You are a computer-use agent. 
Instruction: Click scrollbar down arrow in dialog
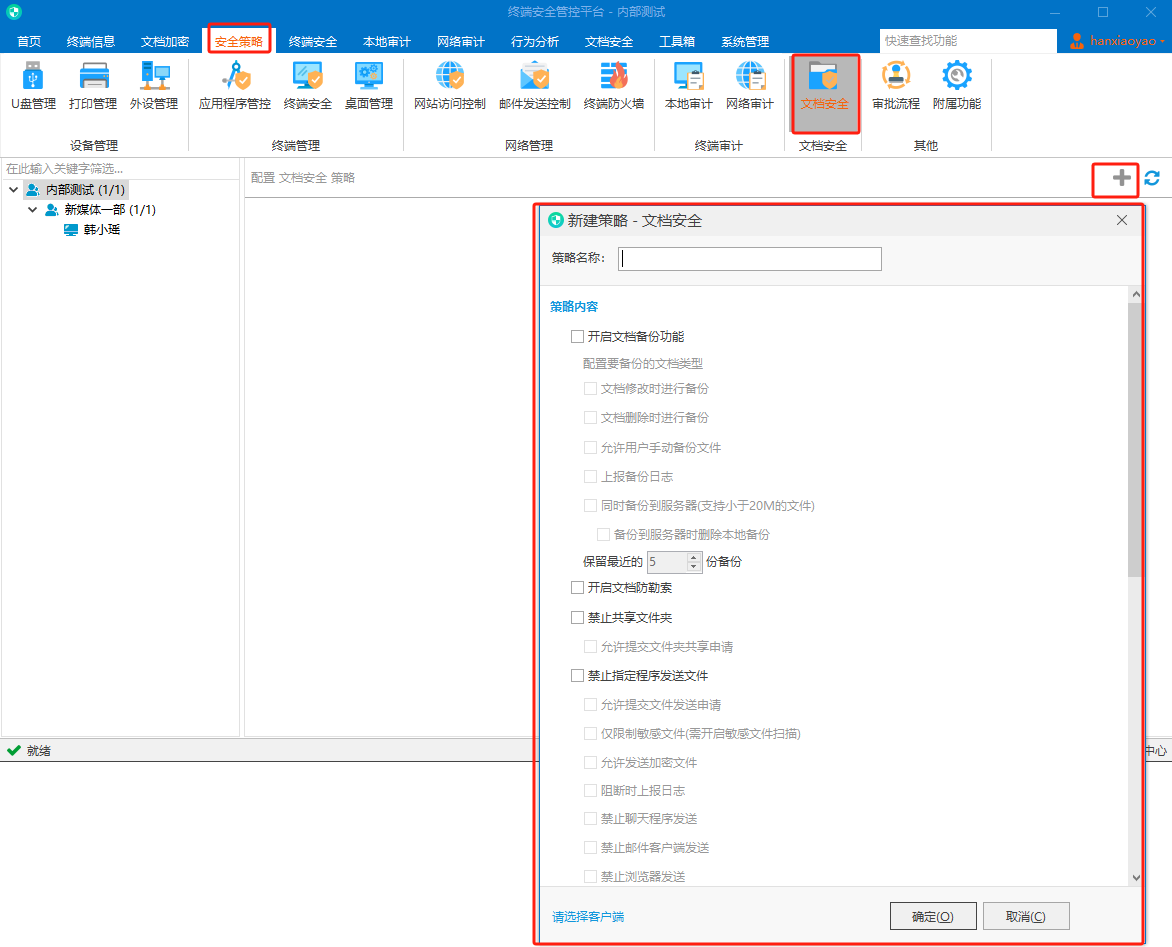point(1135,878)
